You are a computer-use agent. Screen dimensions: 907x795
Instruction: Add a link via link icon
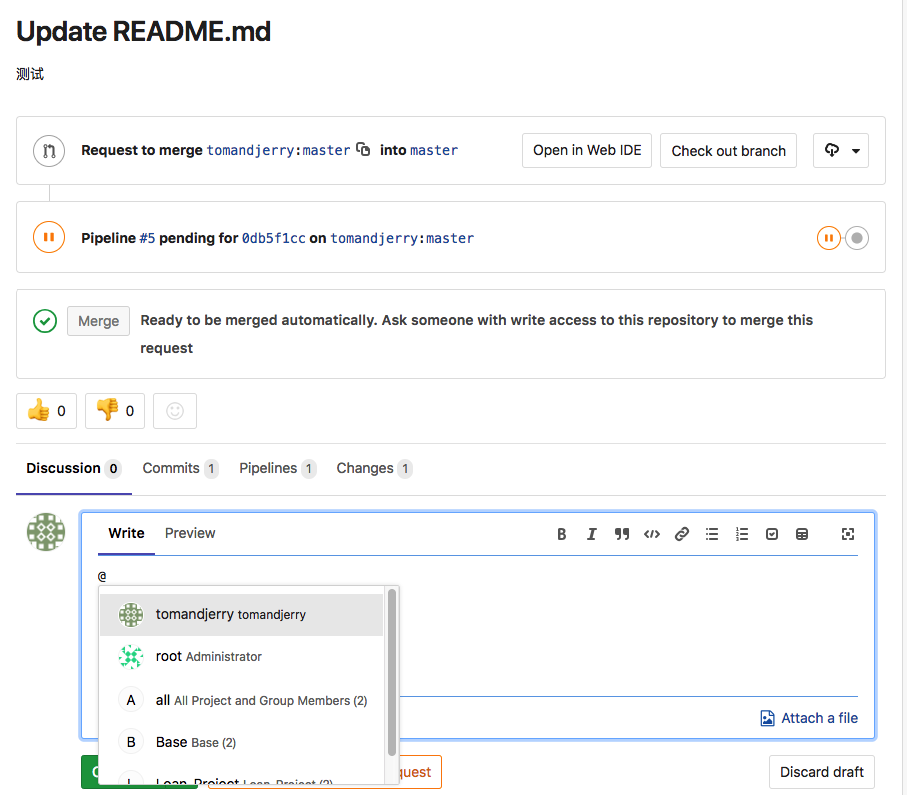pos(682,534)
